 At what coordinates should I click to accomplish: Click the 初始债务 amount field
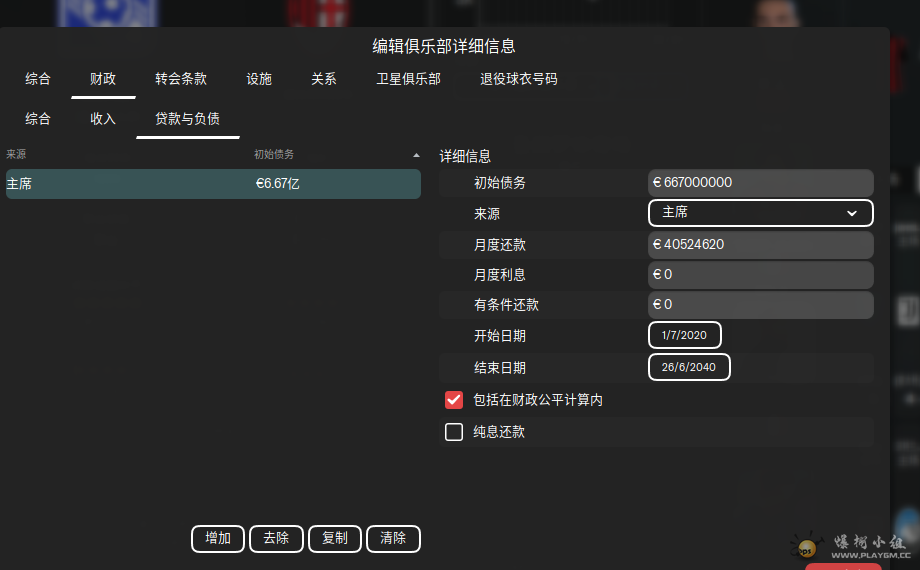[760, 183]
